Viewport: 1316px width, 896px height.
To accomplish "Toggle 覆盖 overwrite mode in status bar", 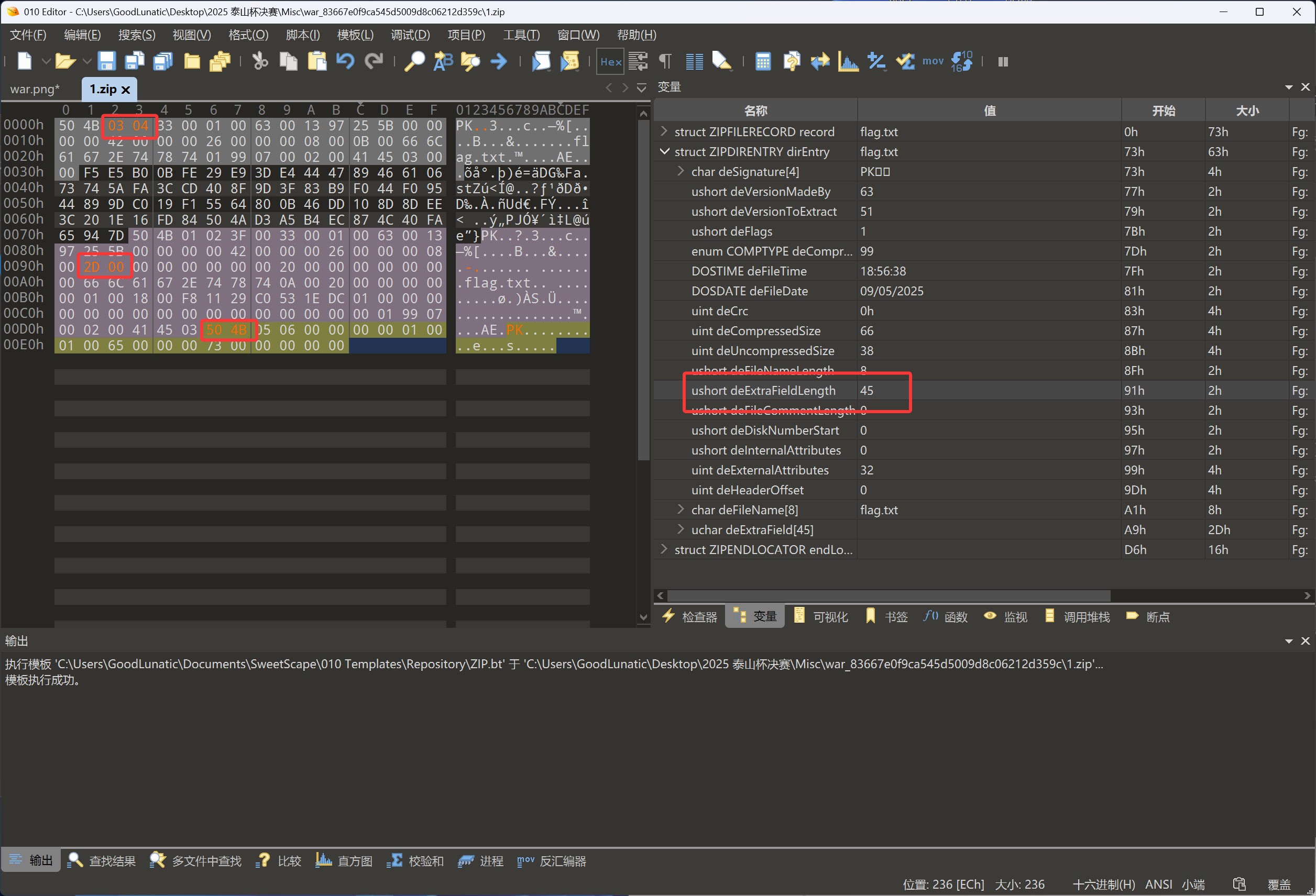I will tap(1279, 884).
